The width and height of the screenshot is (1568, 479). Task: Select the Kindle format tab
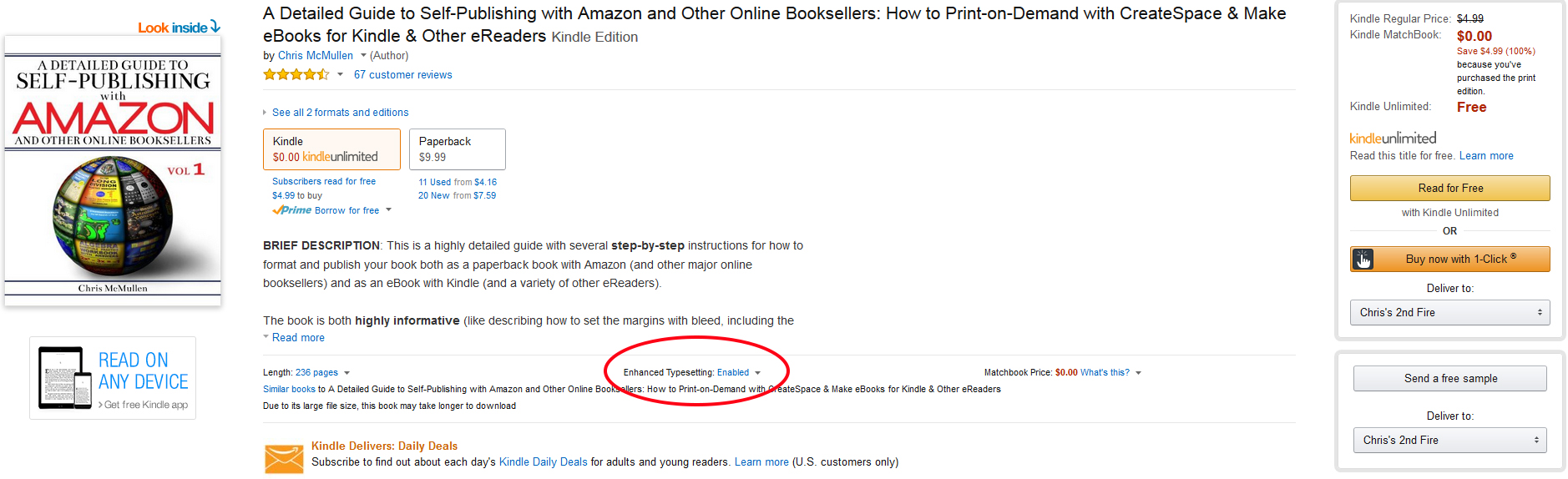point(331,149)
